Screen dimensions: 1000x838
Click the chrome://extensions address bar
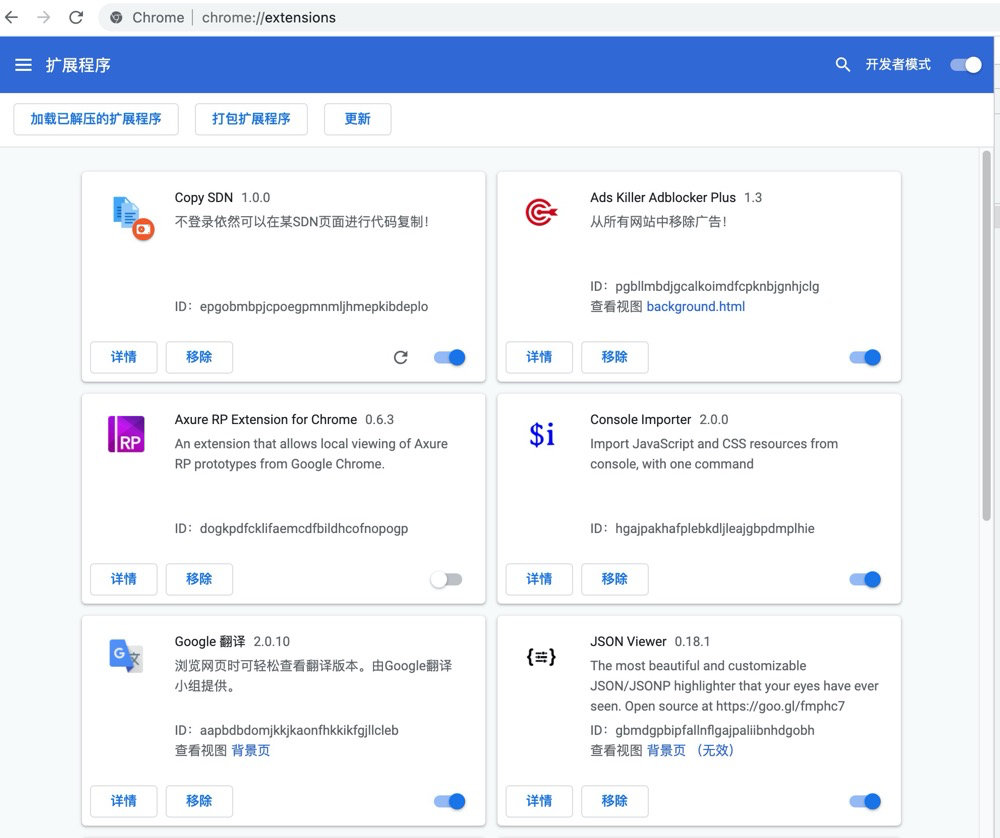(548, 17)
